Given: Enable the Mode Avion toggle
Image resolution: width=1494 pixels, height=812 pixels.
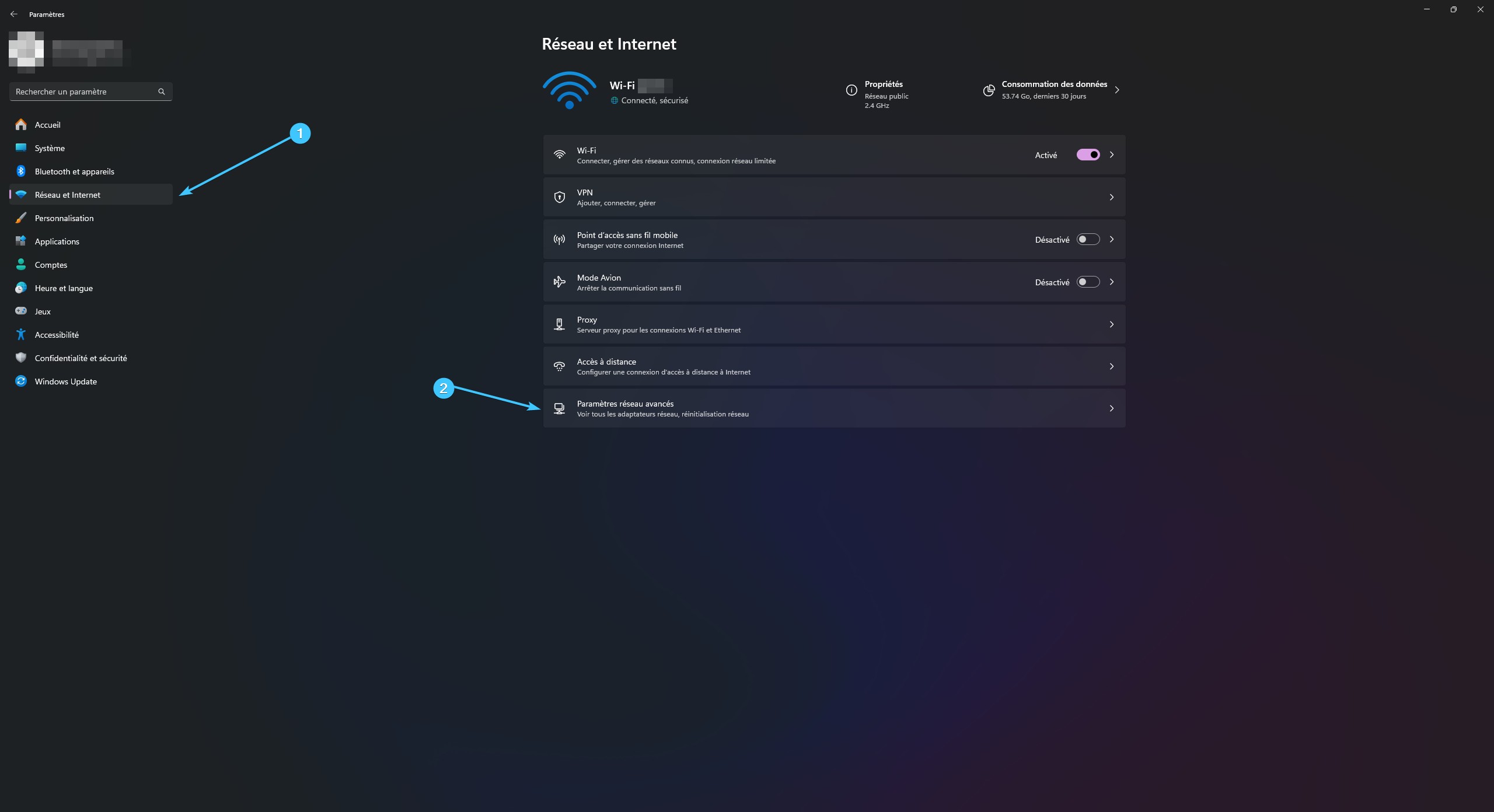Looking at the screenshot, I should pos(1088,282).
